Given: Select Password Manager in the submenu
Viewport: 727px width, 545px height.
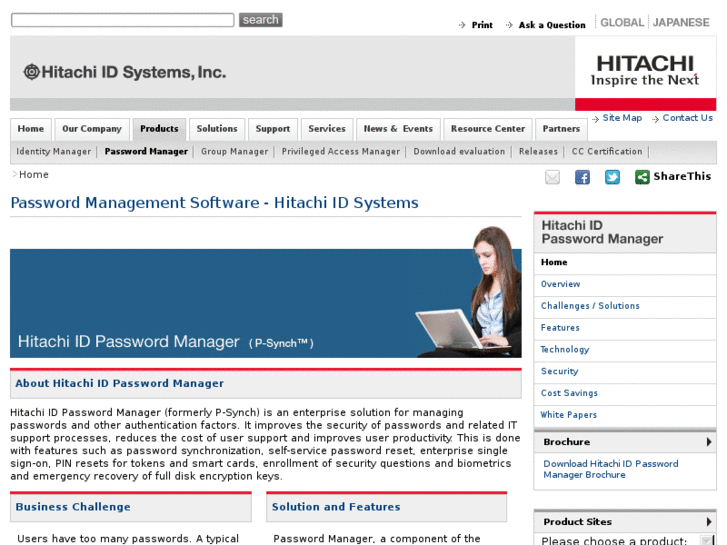Looking at the screenshot, I should 146,152.
